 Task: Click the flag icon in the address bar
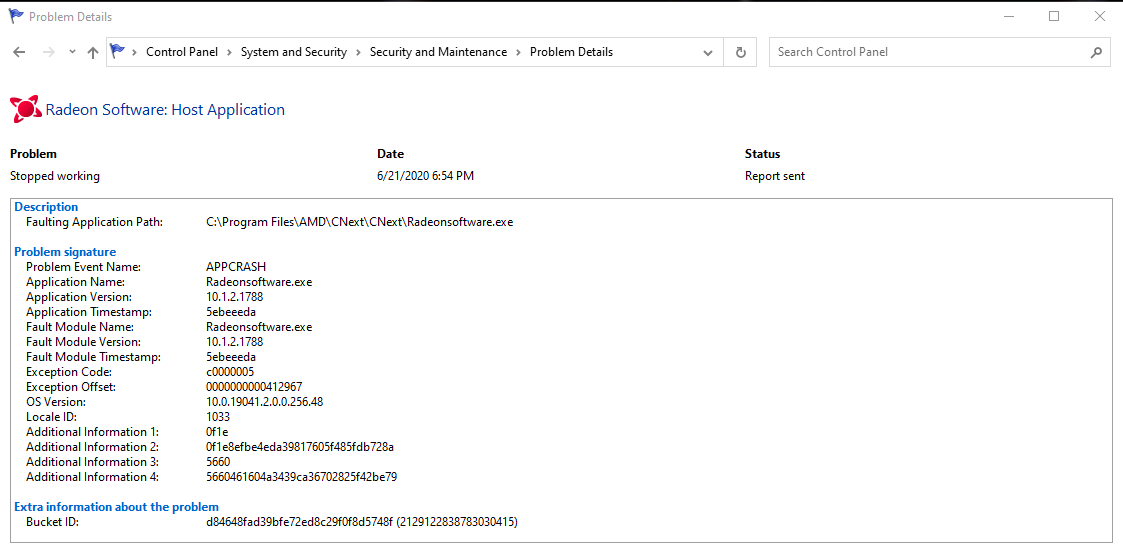point(117,52)
